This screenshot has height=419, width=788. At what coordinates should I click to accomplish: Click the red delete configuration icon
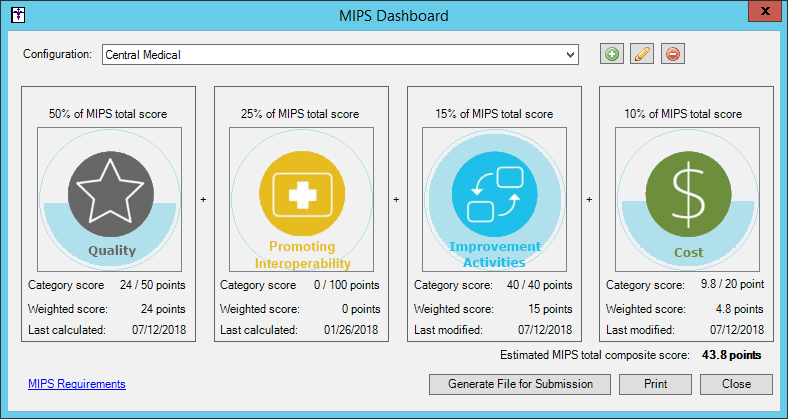click(x=672, y=54)
